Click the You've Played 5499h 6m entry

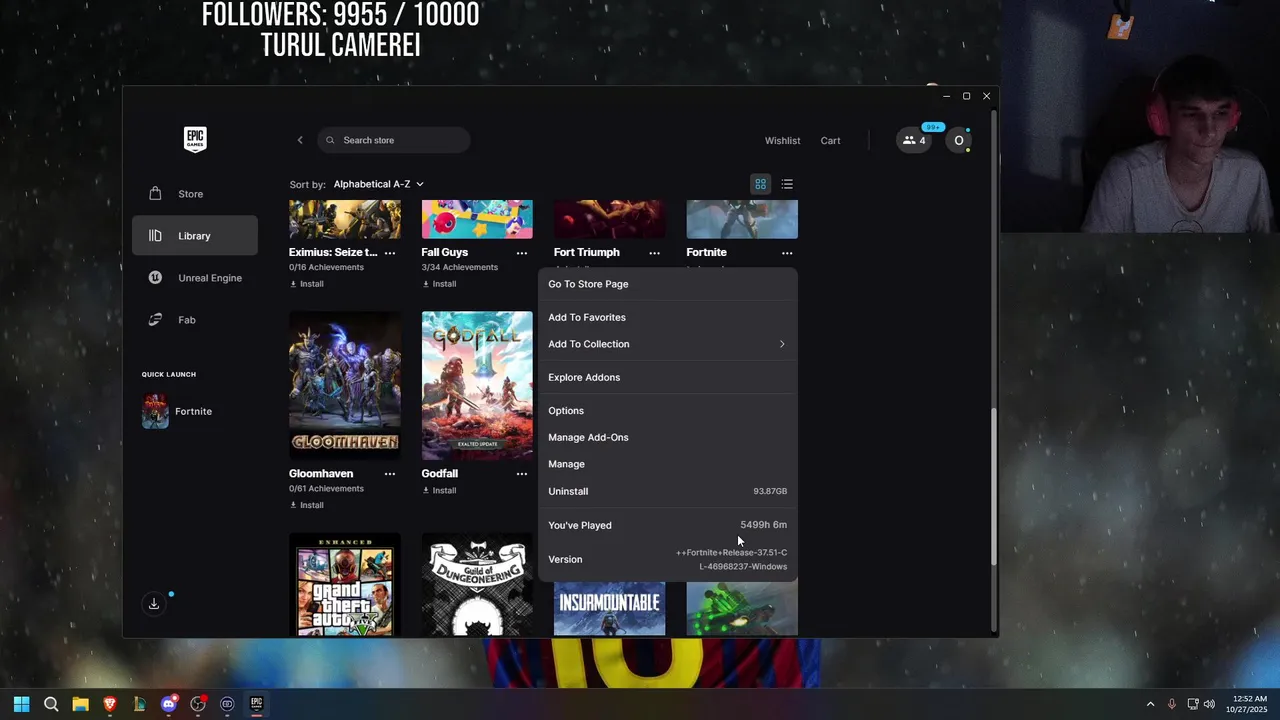(x=668, y=525)
